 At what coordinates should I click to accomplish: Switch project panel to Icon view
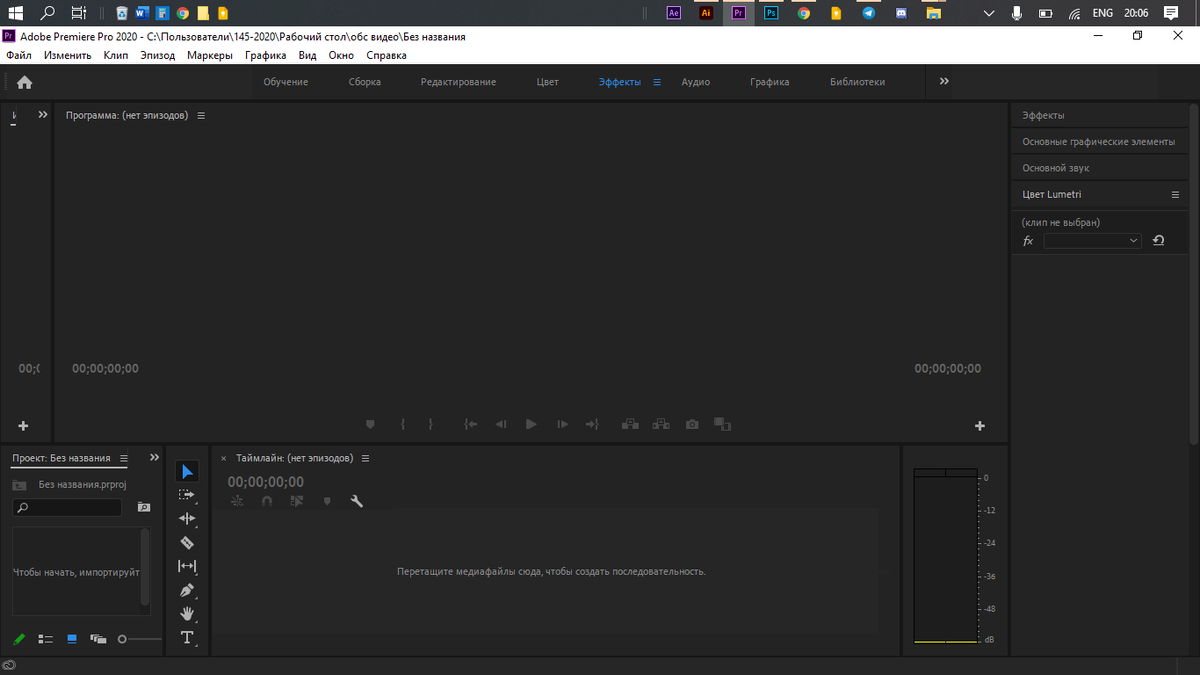(72, 639)
